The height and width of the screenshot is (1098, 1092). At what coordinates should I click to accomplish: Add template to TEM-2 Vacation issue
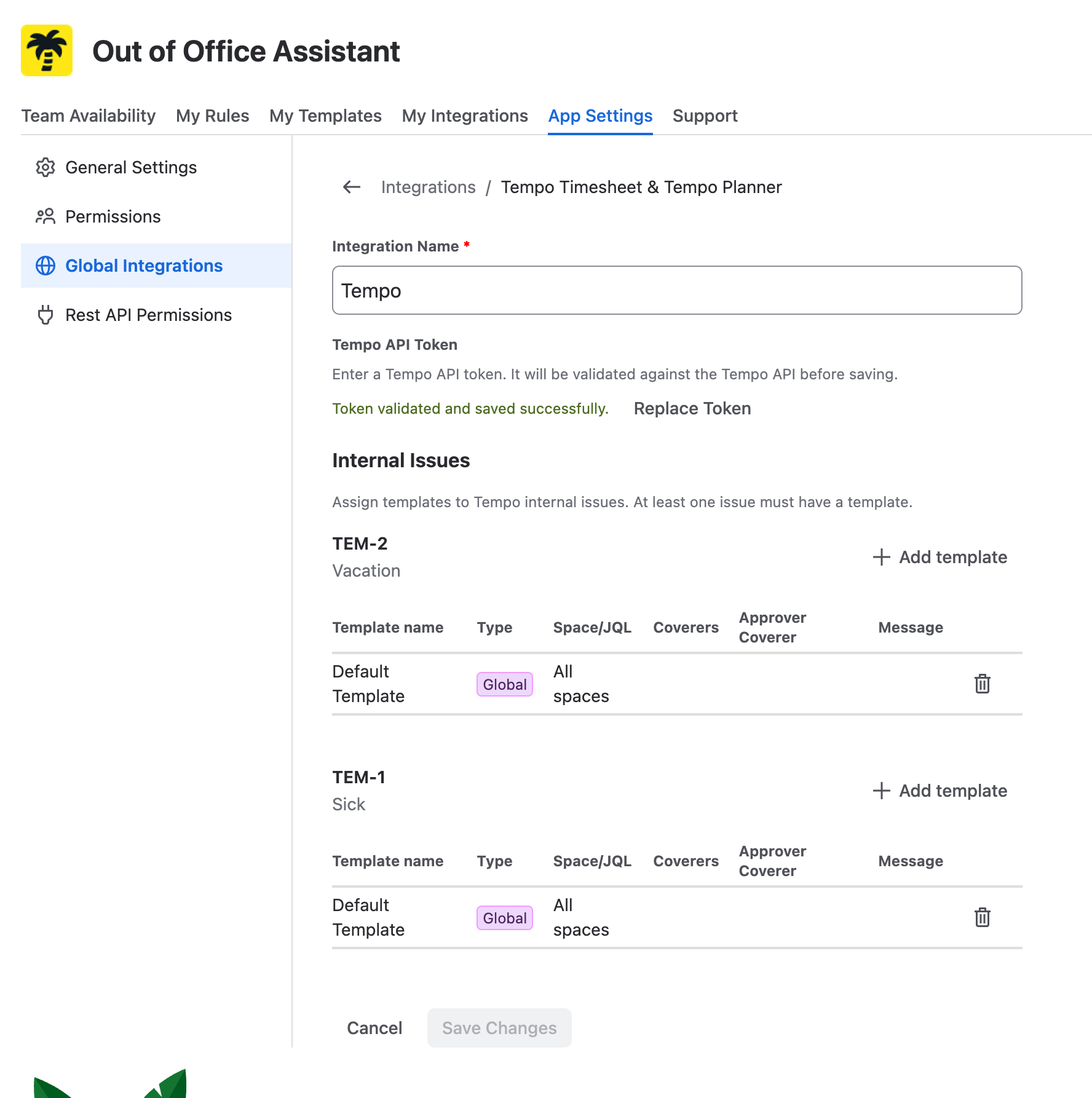(x=940, y=557)
